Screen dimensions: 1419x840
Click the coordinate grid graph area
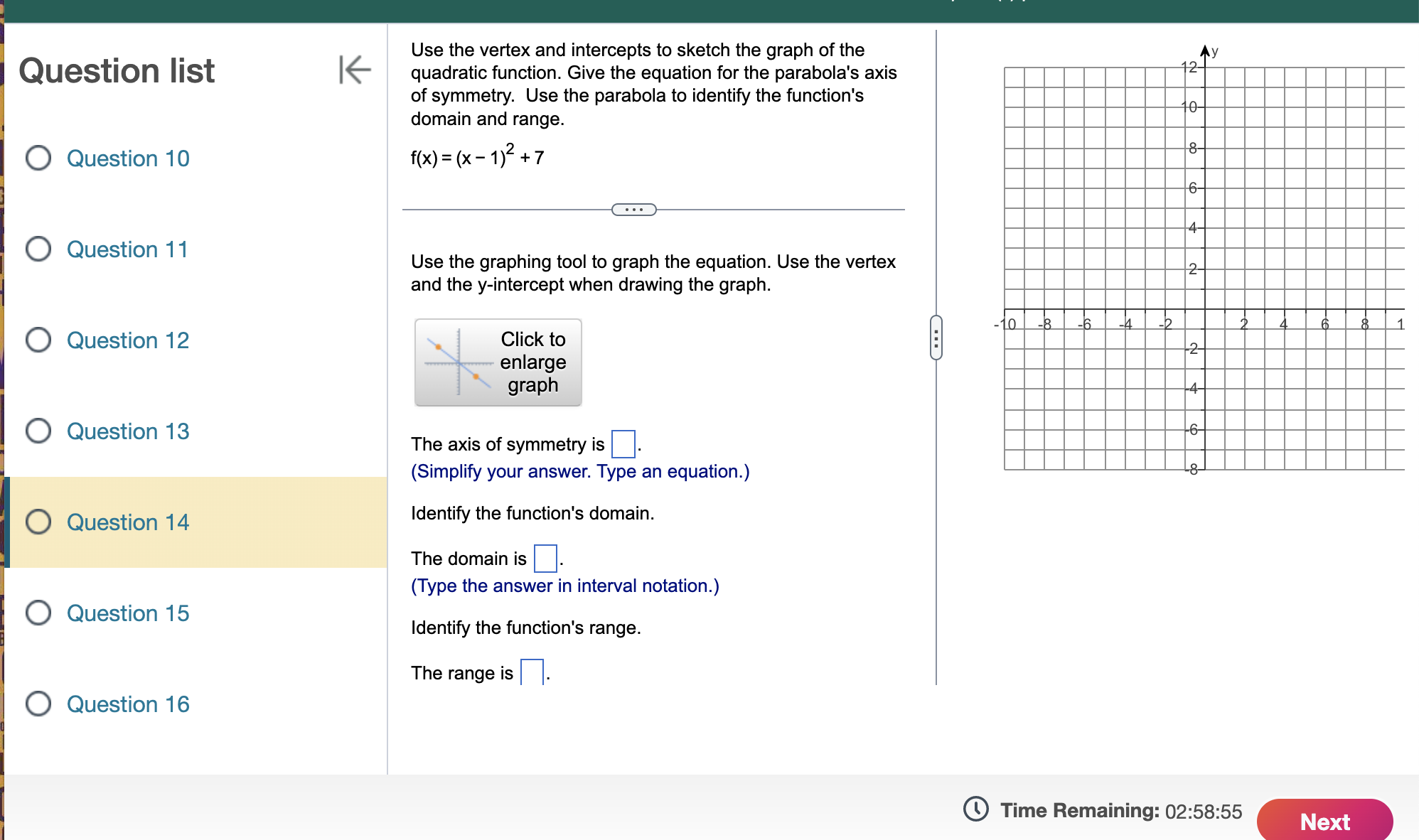click(1203, 269)
